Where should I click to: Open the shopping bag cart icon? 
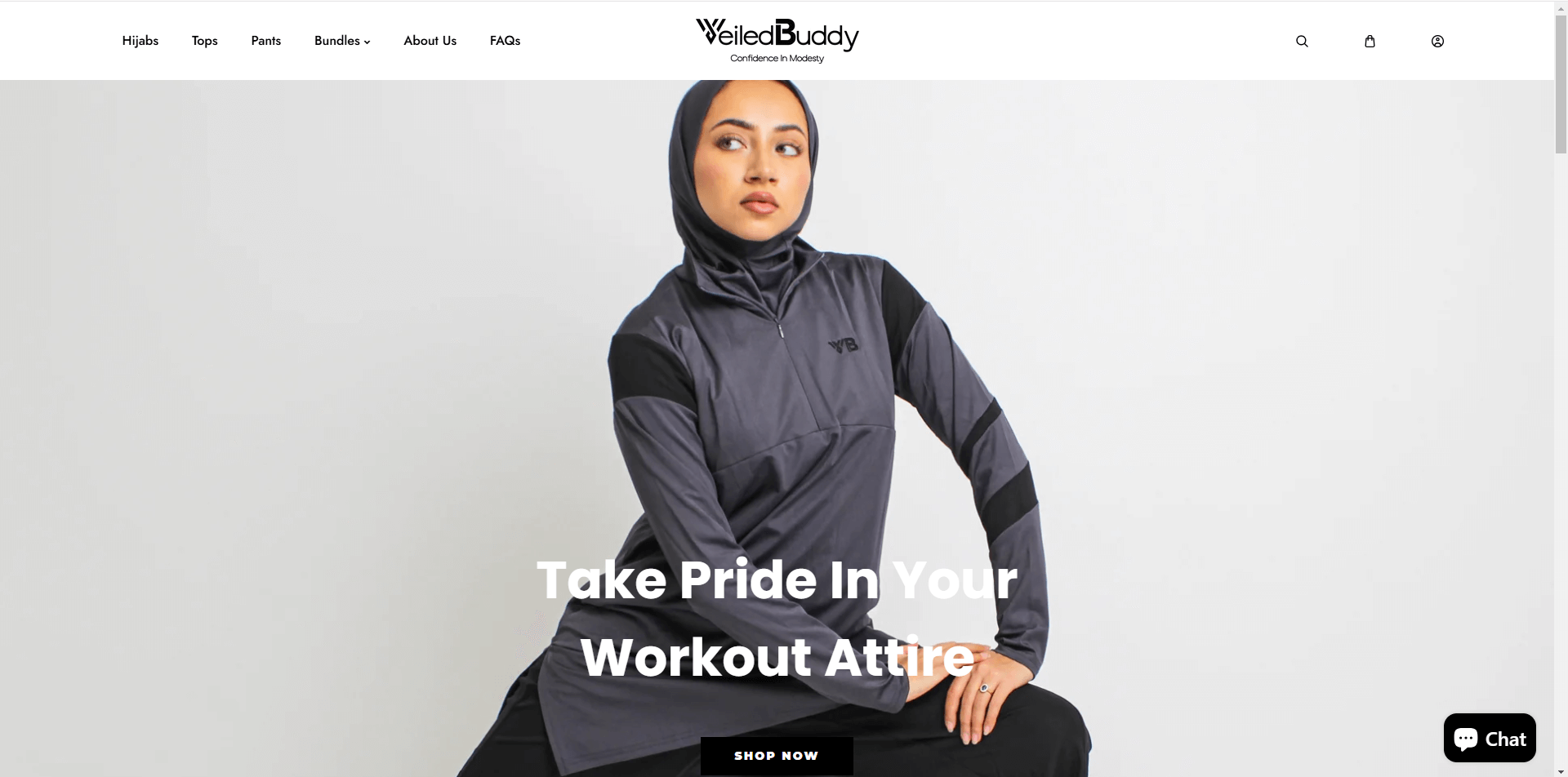(x=1370, y=41)
